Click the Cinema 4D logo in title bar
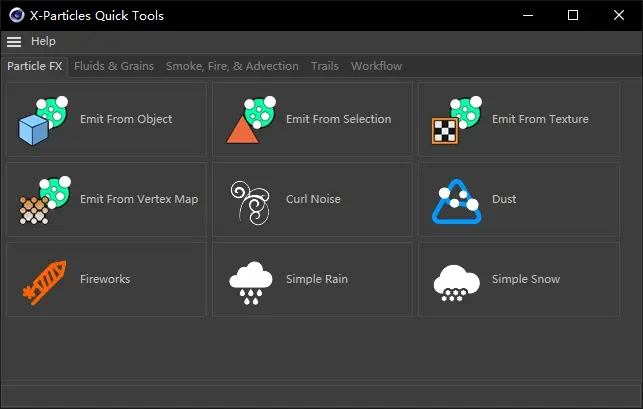 (16, 15)
